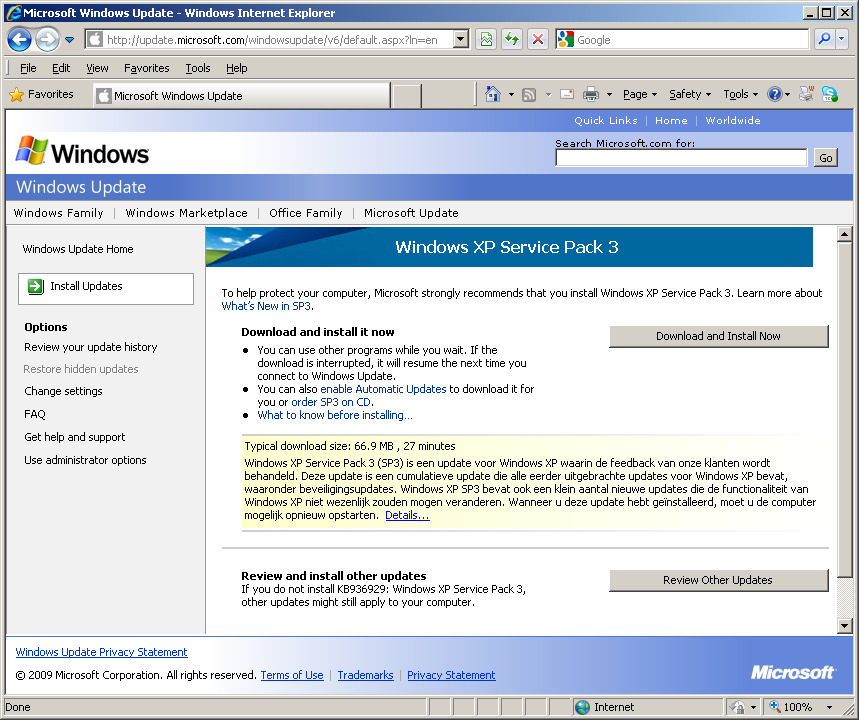This screenshot has width=859, height=720.
Task: Open the Help menu
Action: (x=237, y=68)
